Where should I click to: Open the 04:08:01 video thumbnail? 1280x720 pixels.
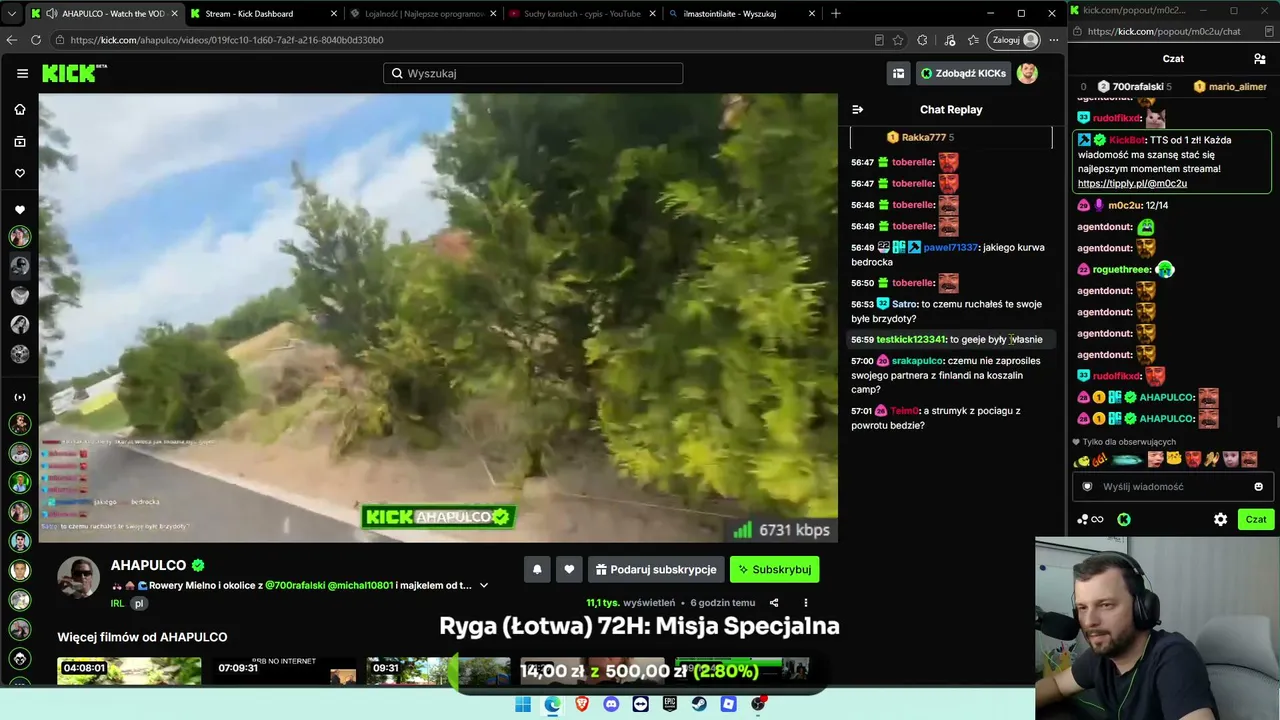tap(129, 671)
